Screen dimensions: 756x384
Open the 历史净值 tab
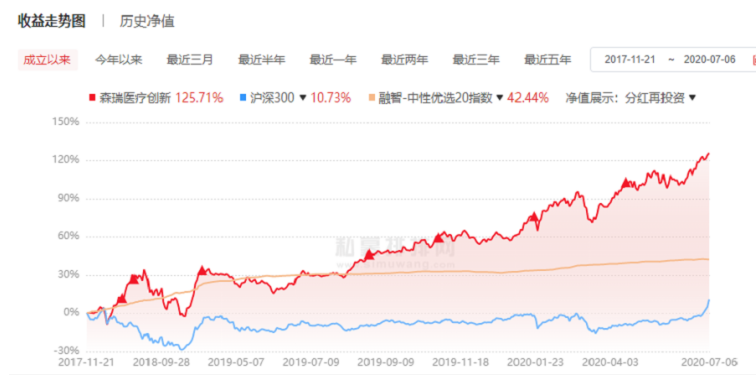(x=147, y=21)
